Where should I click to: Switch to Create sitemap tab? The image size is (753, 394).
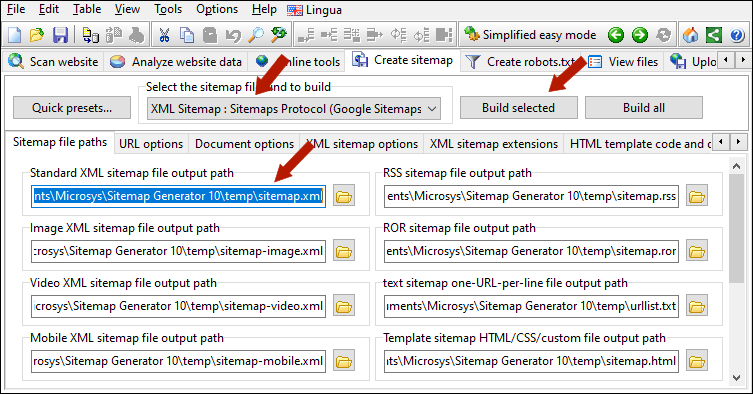click(x=402, y=60)
